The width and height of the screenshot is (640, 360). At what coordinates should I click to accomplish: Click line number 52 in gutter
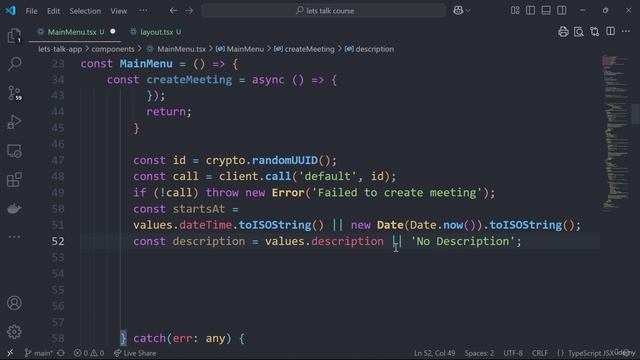click(x=58, y=241)
